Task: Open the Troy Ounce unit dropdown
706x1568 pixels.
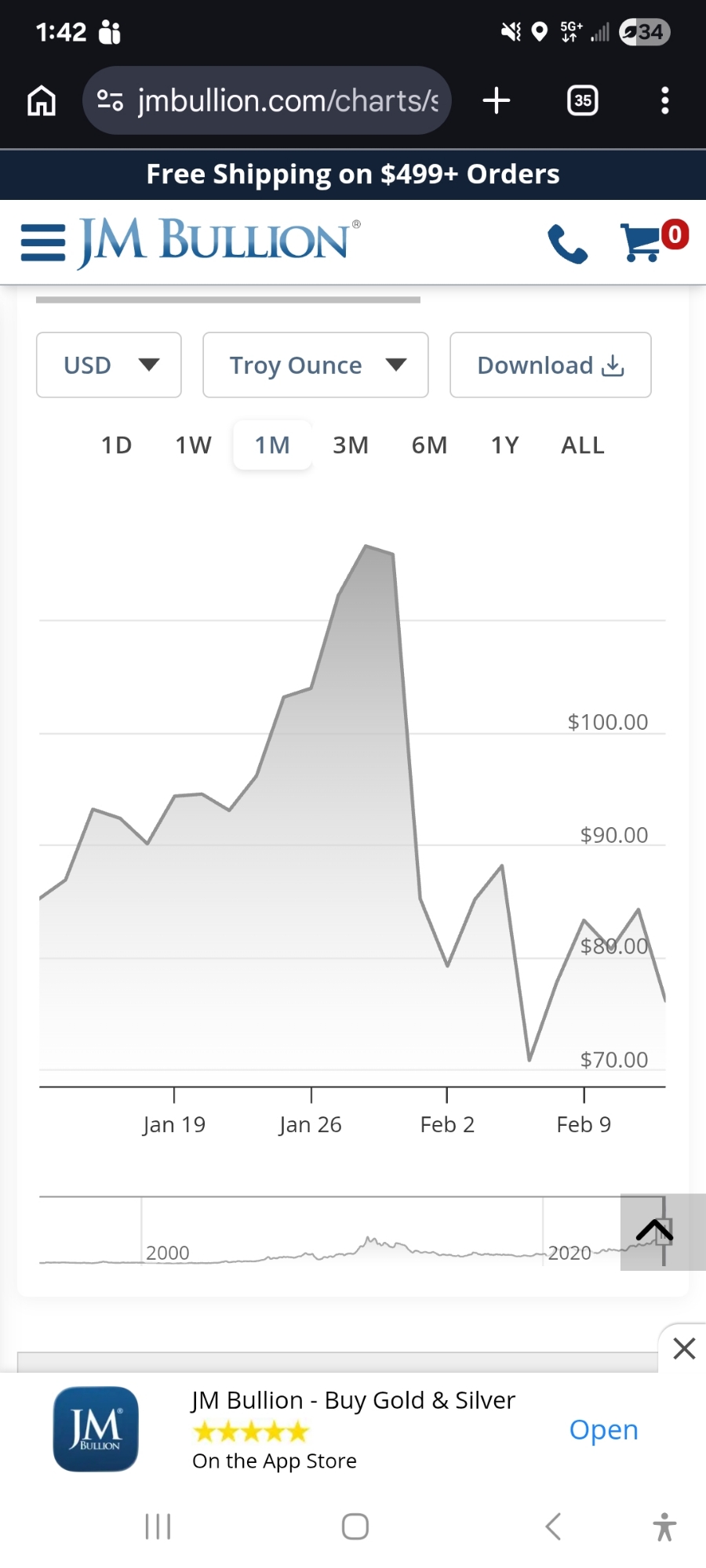Action: (315, 365)
